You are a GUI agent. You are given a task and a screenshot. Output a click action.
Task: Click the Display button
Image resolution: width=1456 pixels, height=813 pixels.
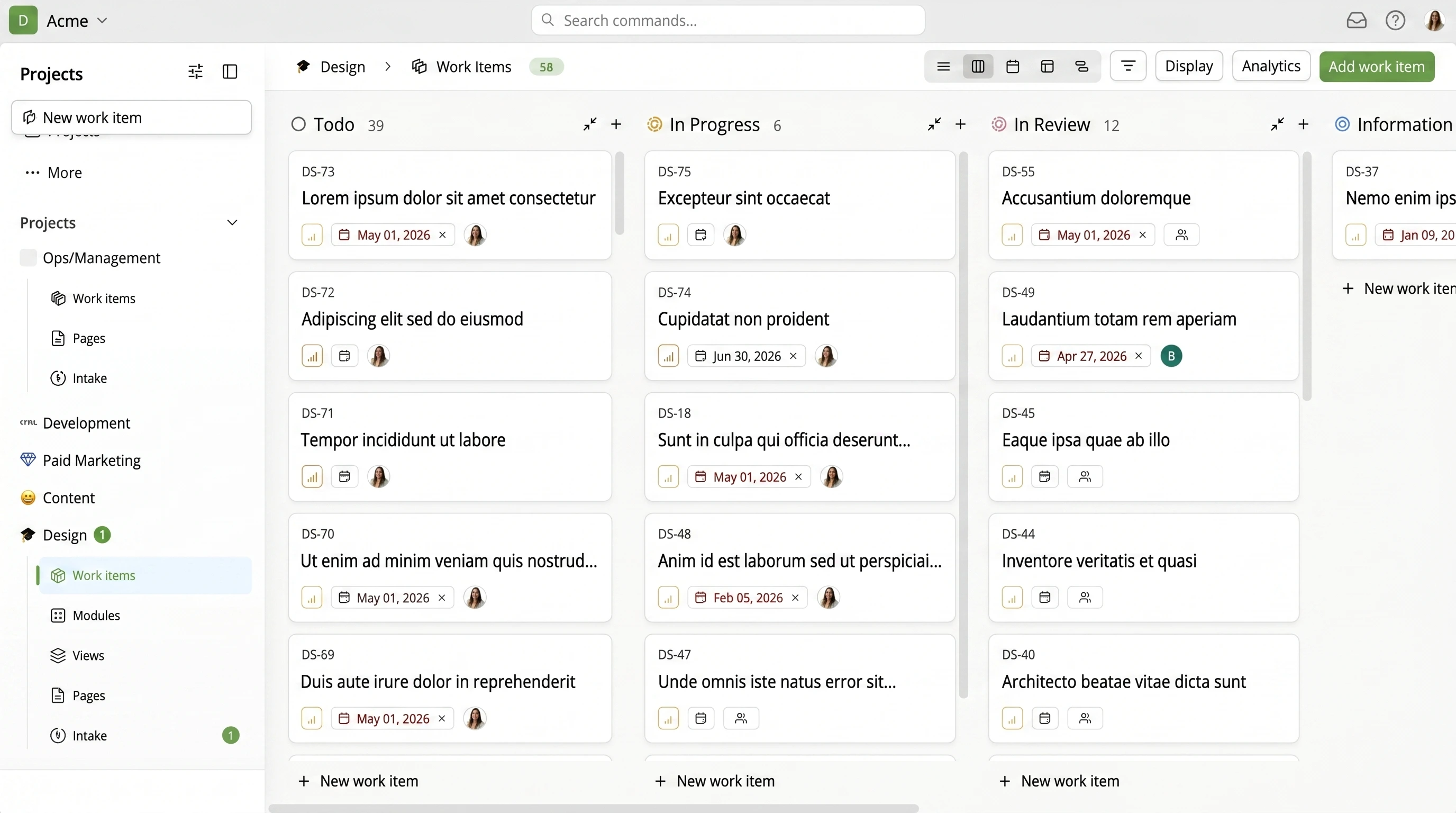coord(1189,67)
